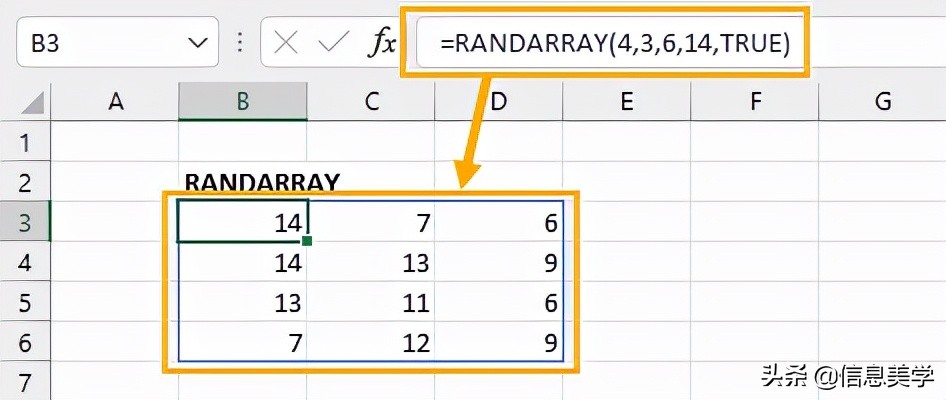Select column E header
This screenshot has height=400, width=946.
(x=626, y=101)
